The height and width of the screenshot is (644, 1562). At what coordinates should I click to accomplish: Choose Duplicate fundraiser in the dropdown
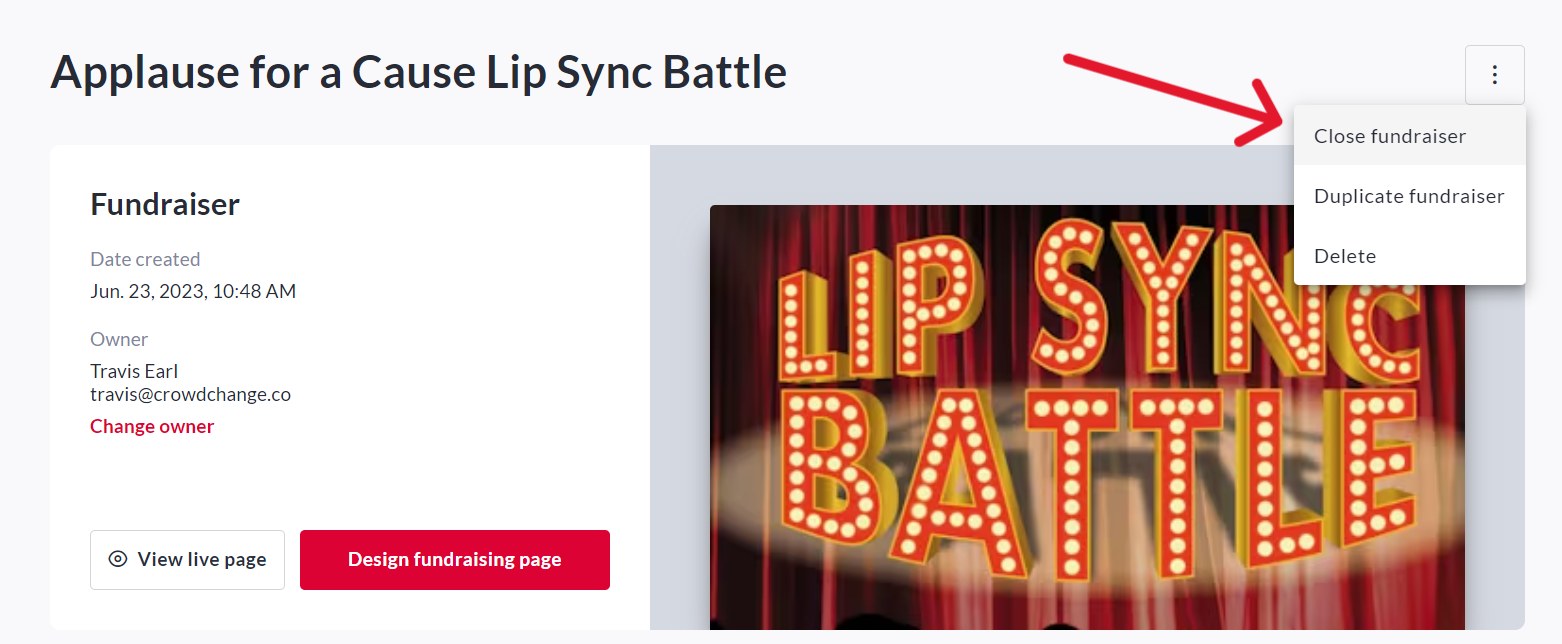pos(1408,196)
